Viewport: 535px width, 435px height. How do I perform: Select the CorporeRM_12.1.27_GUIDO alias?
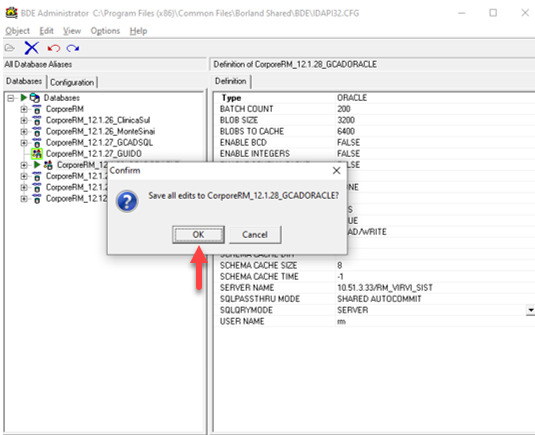coord(94,154)
